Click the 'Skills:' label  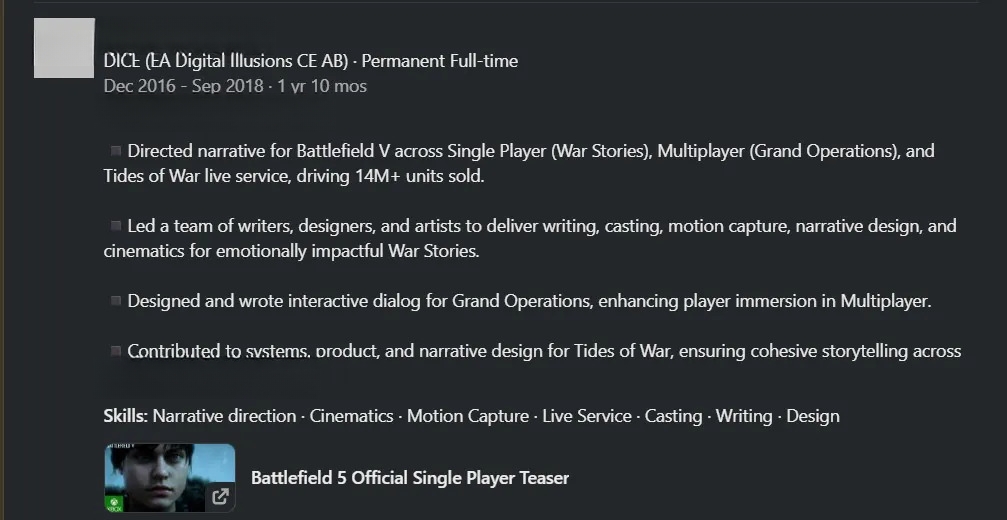click(x=125, y=416)
